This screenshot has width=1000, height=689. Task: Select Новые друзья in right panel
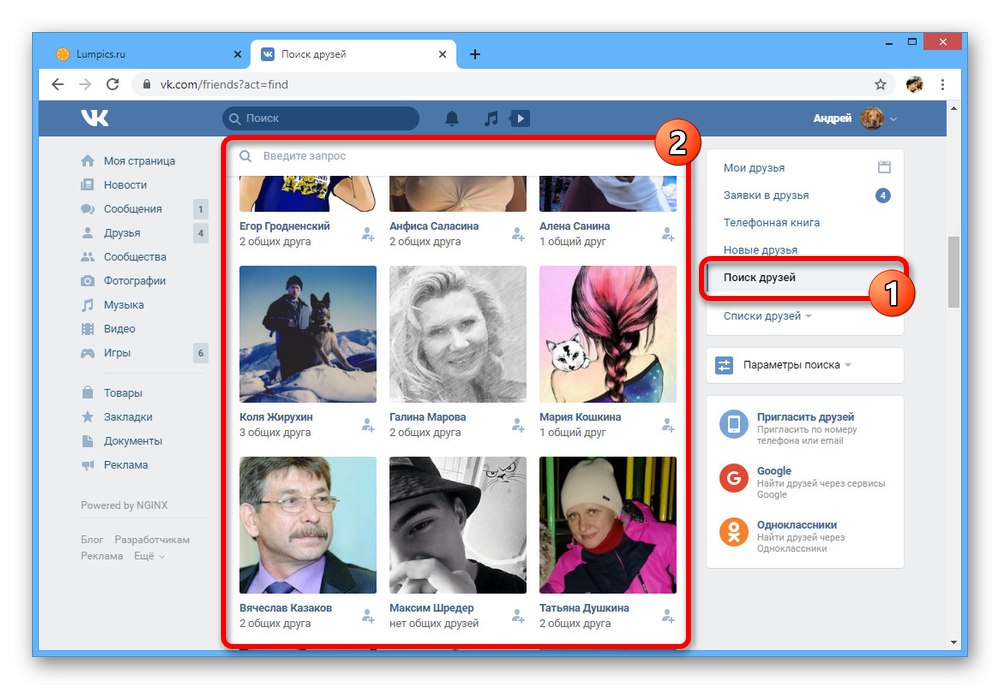760,250
